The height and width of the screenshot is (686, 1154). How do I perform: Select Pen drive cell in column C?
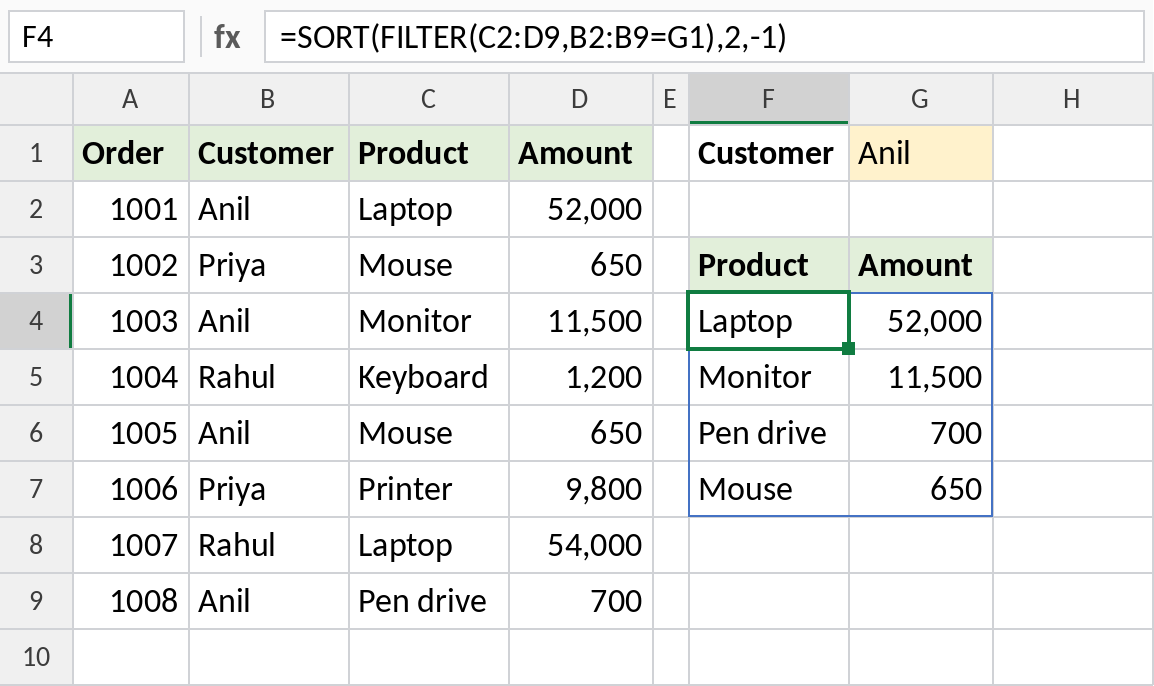tap(428, 601)
